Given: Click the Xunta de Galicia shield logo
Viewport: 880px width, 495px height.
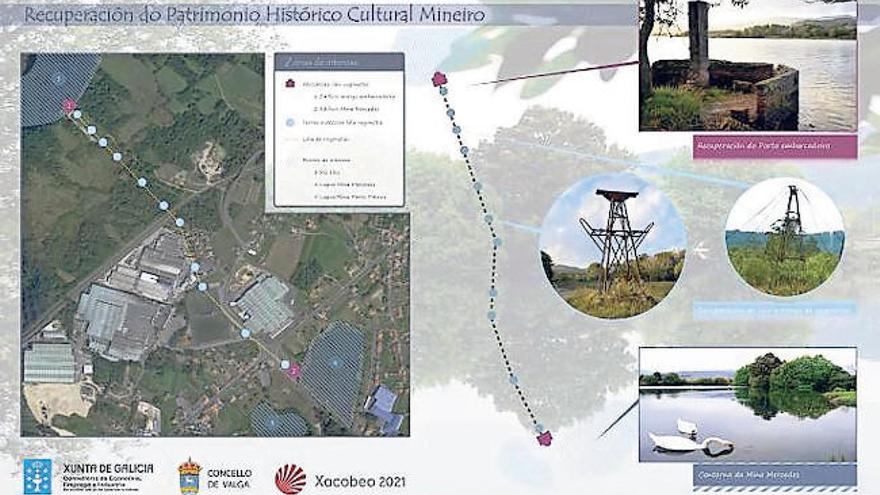Looking at the screenshot, I should (38, 476).
